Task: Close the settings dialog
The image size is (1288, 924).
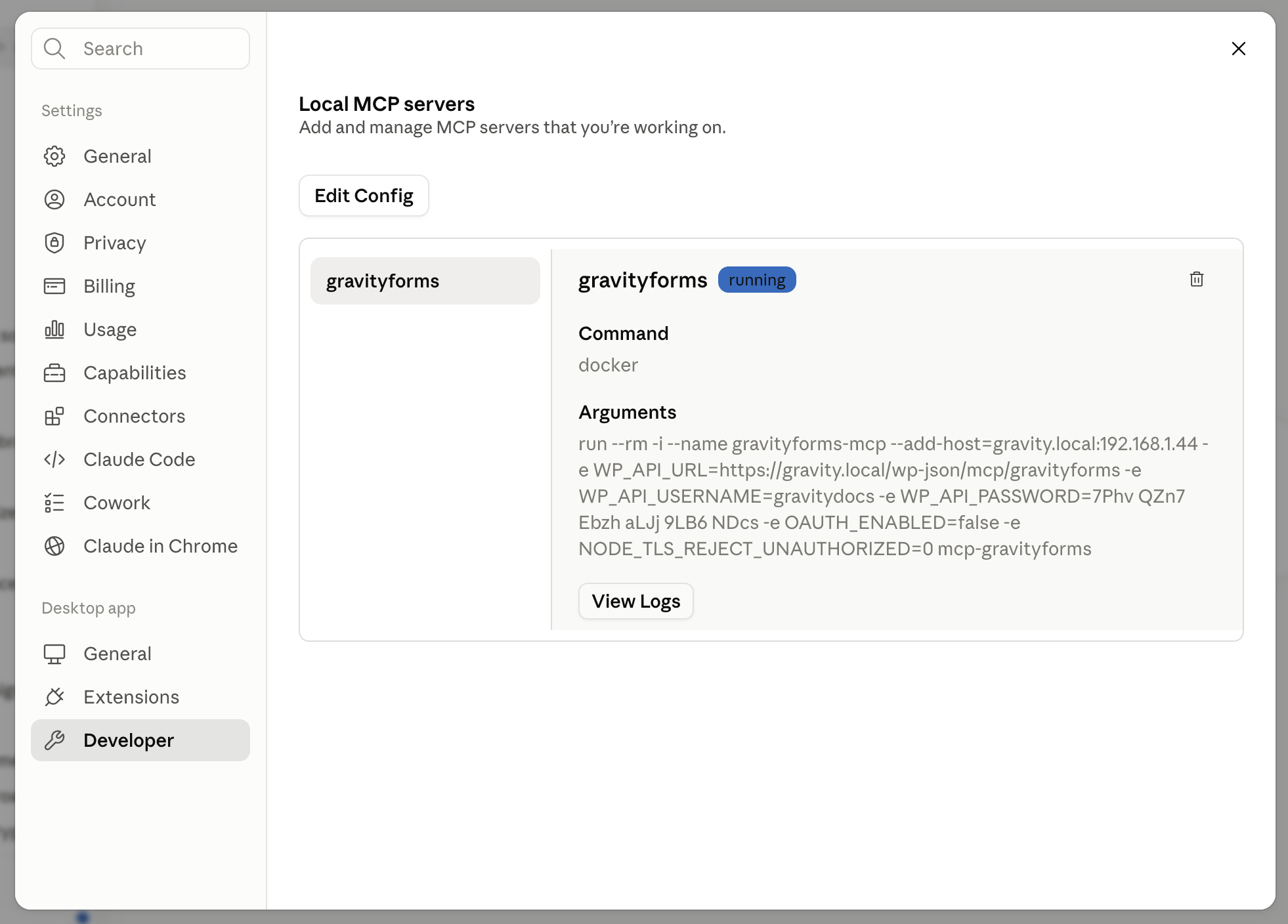Action: 1239,49
